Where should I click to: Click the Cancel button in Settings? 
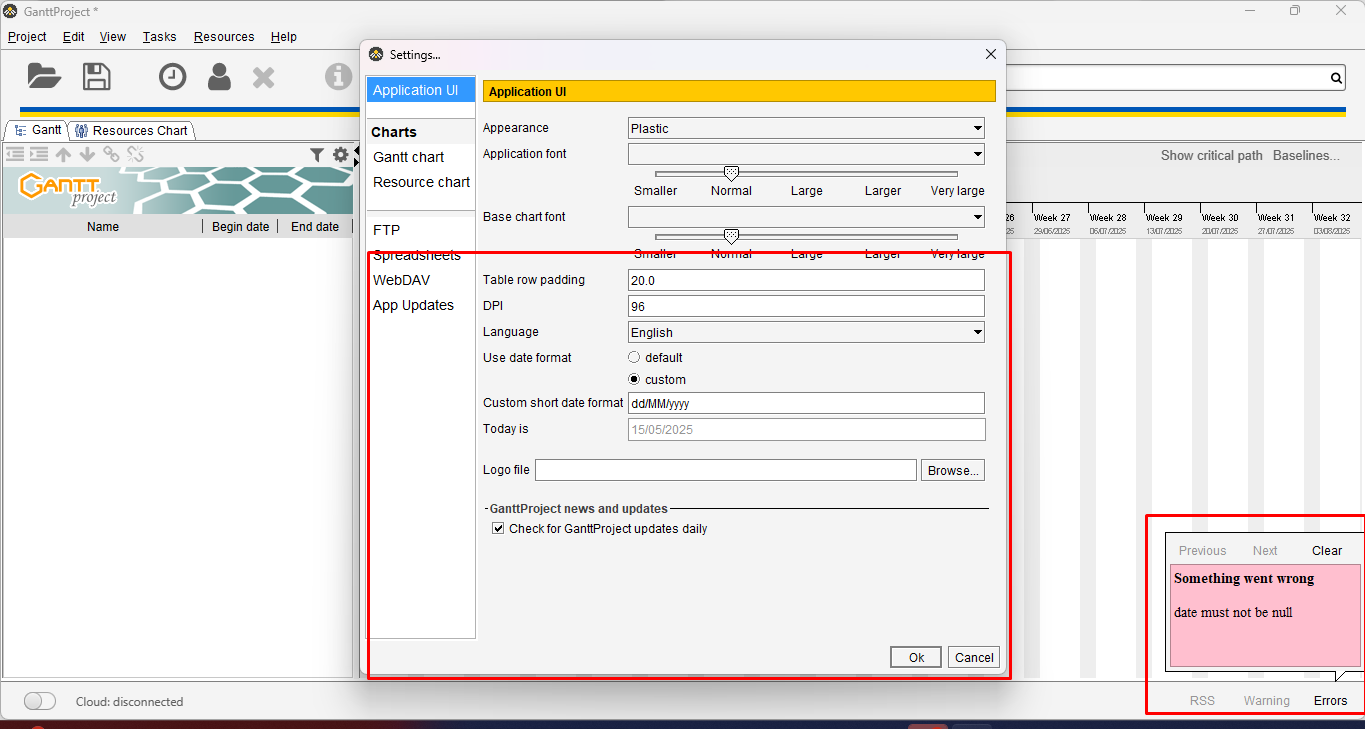tap(974, 657)
